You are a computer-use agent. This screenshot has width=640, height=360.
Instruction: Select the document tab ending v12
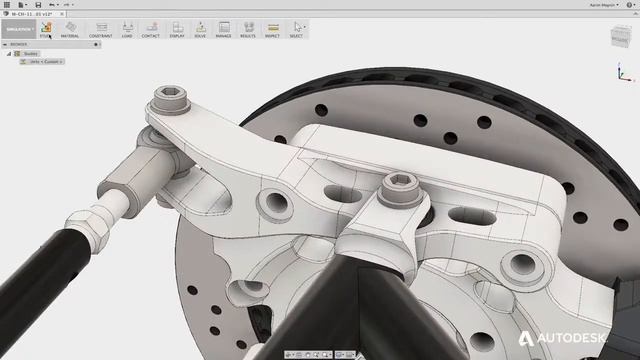click(32, 14)
